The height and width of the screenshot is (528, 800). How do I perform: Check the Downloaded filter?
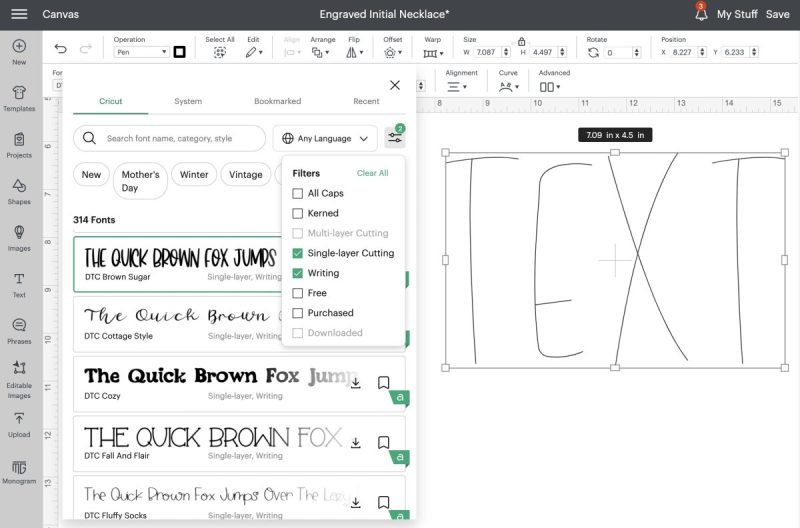point(297,333)
